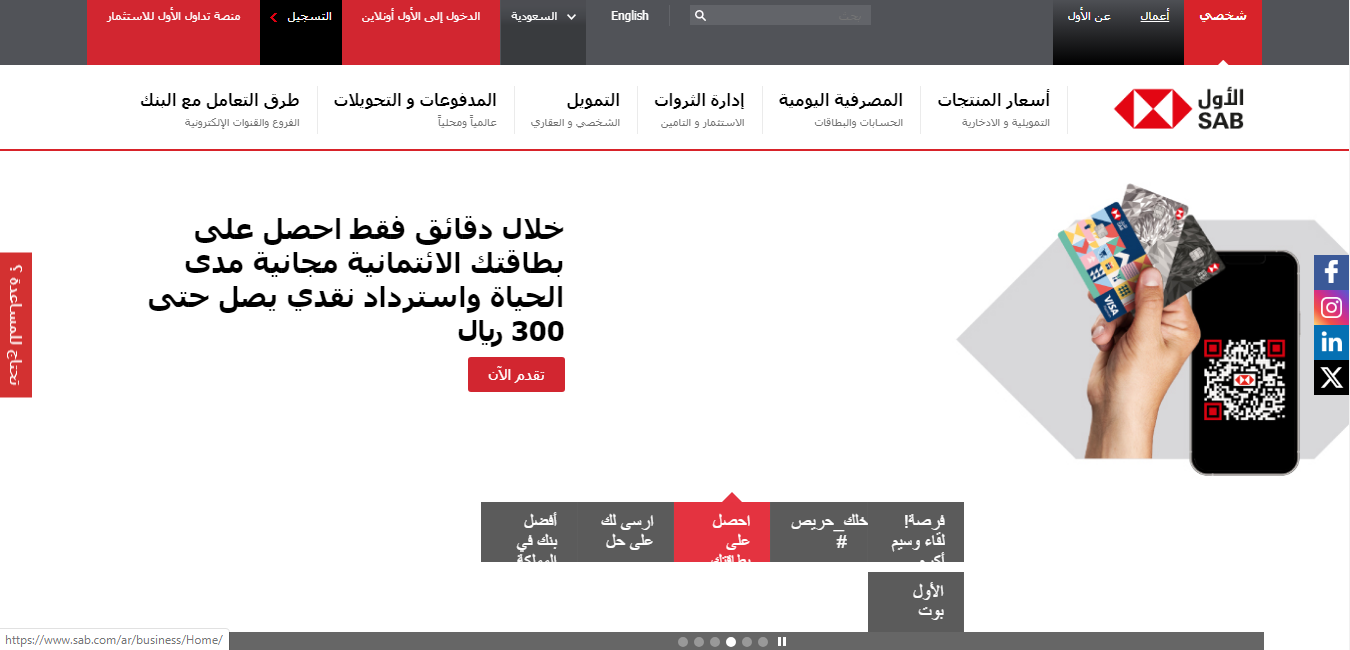Select the third carousel dot
The height and width of the screenshot is (650, 1350).
(715, 642)
